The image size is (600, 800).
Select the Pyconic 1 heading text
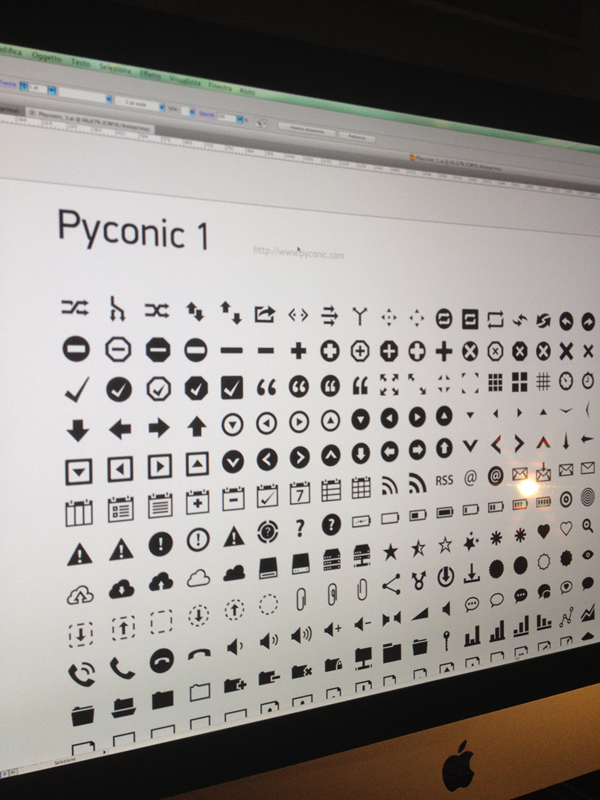tap(133, 231)
